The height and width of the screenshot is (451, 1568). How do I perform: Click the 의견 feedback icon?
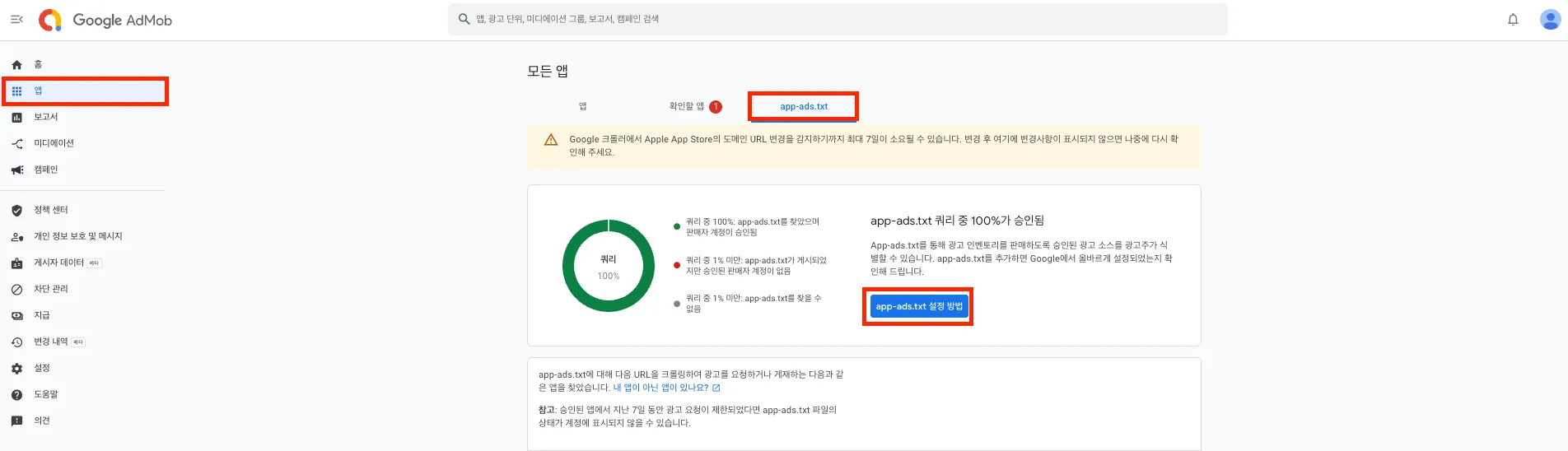tap(16, 421)
